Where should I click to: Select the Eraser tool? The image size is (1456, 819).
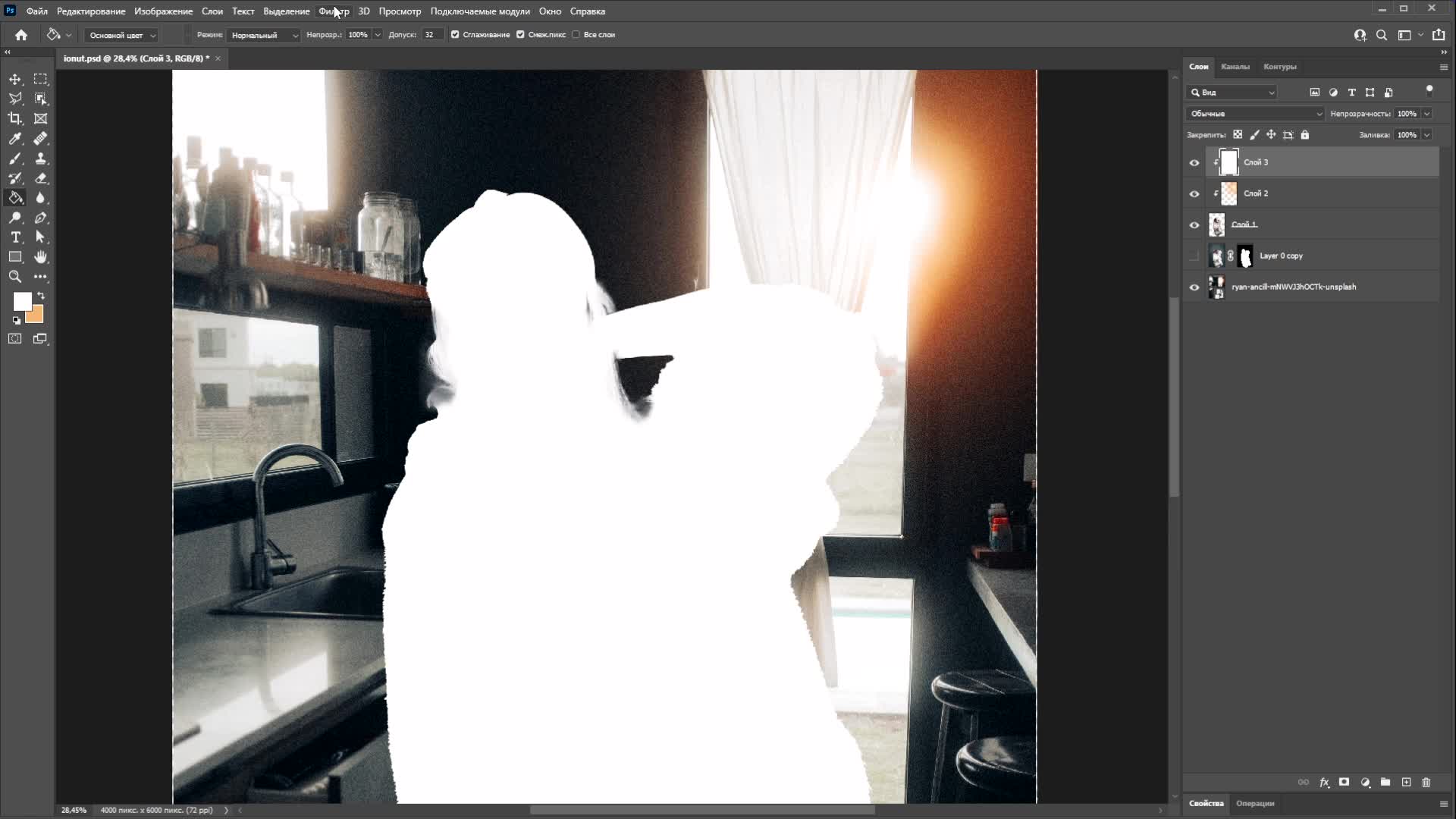click(x=41, y=178)
